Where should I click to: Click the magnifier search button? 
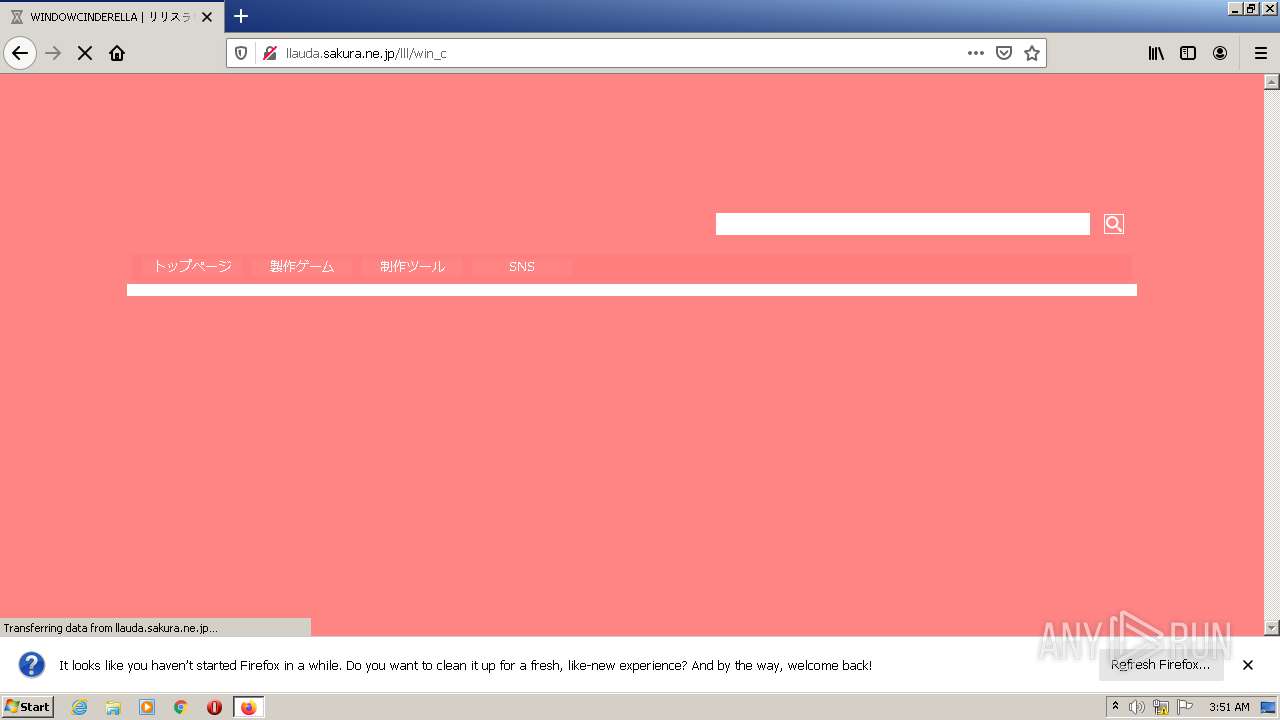[x=1113, y=224]
